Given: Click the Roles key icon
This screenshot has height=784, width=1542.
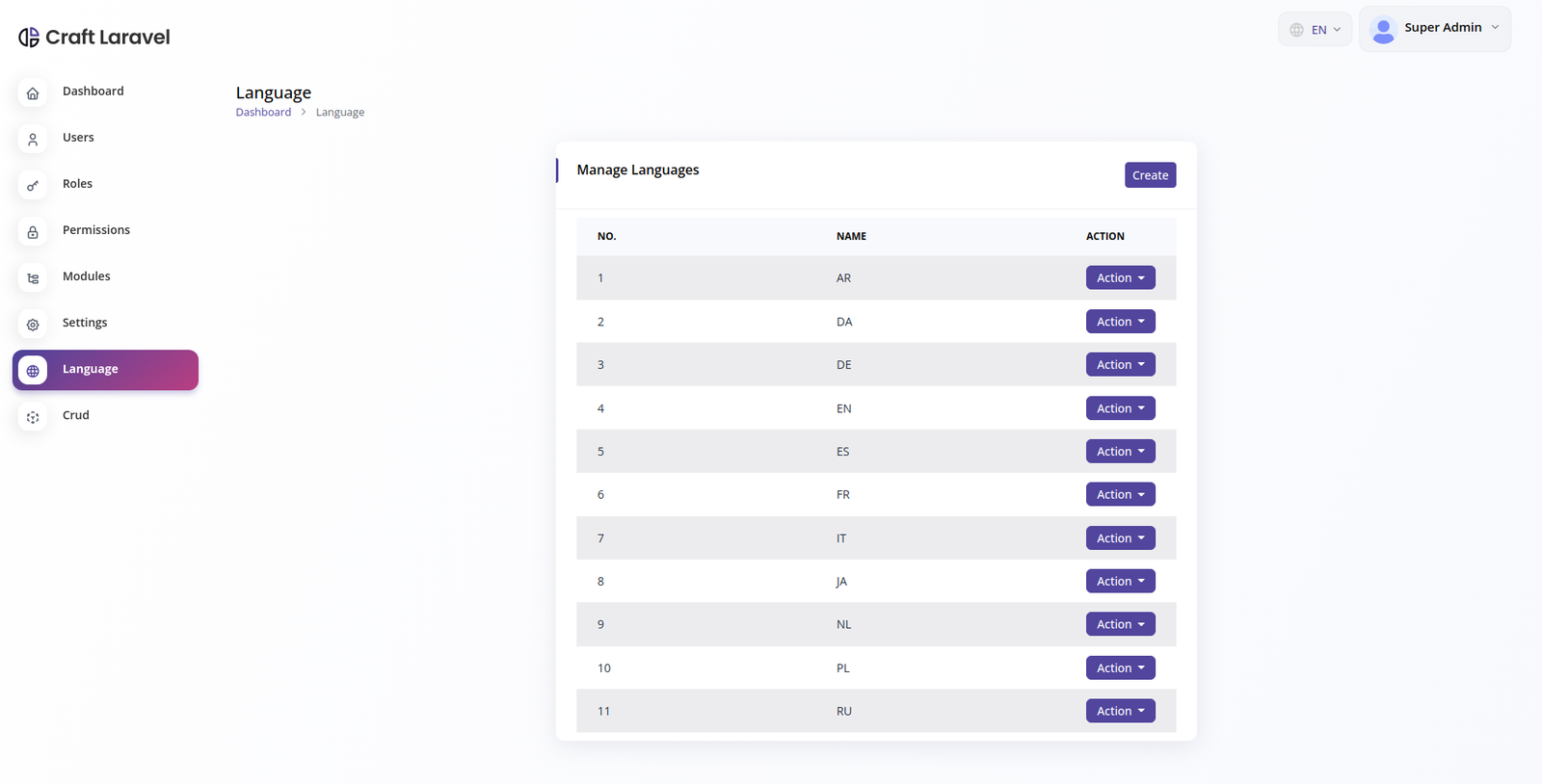Looking at the screenshot, I should tap(33, 186).
